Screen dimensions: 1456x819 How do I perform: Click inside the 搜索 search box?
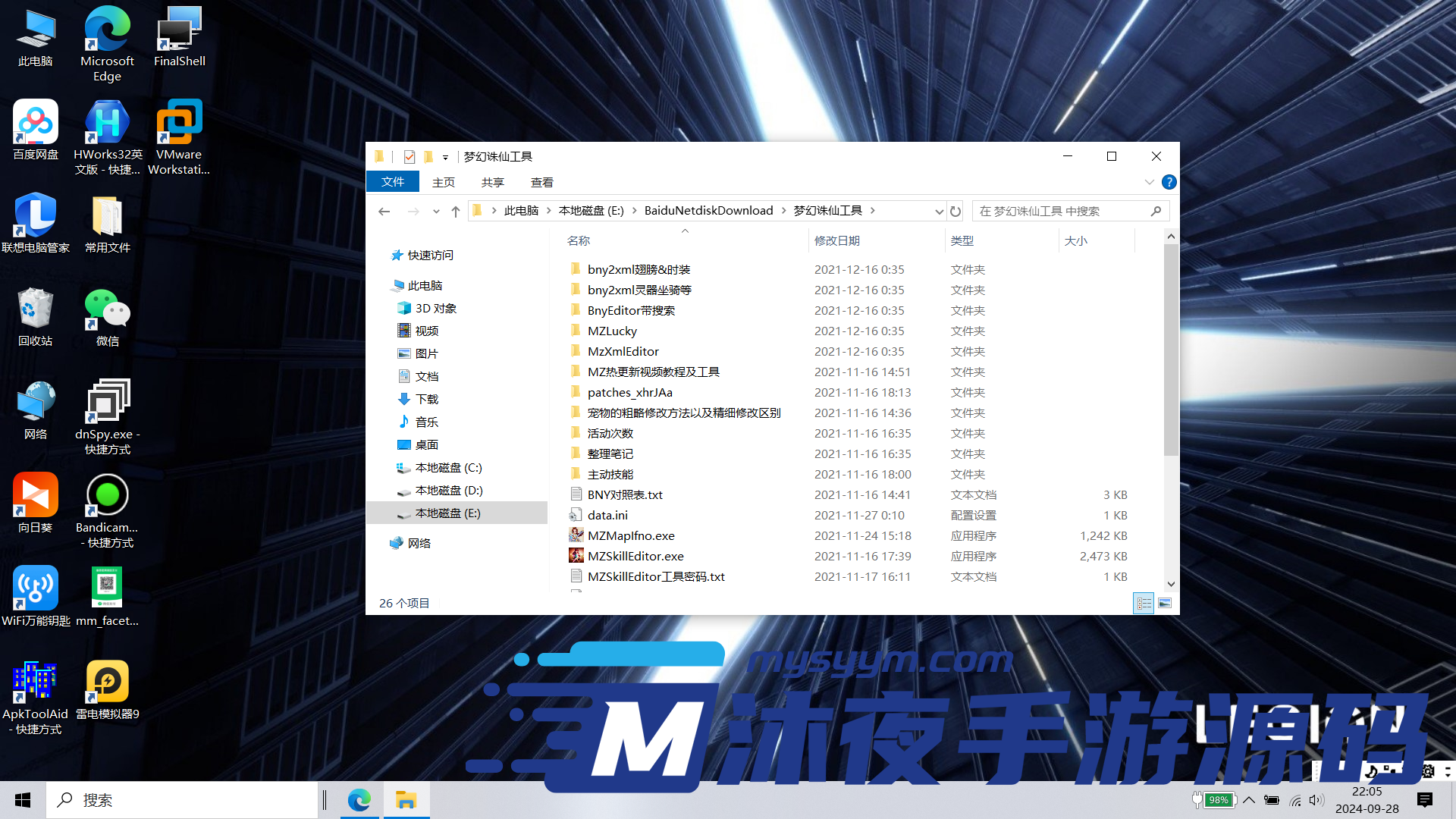[x=182, y=799]
